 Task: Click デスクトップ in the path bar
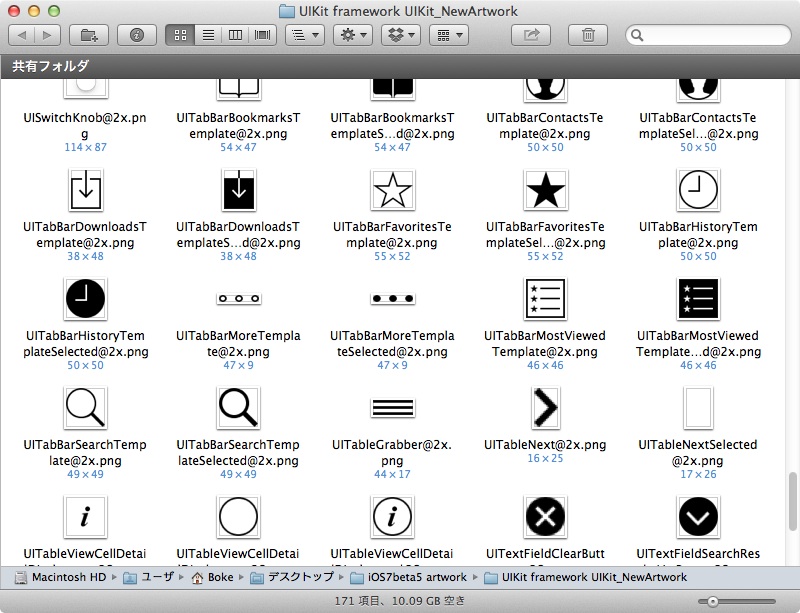click(x=291, y=577)
